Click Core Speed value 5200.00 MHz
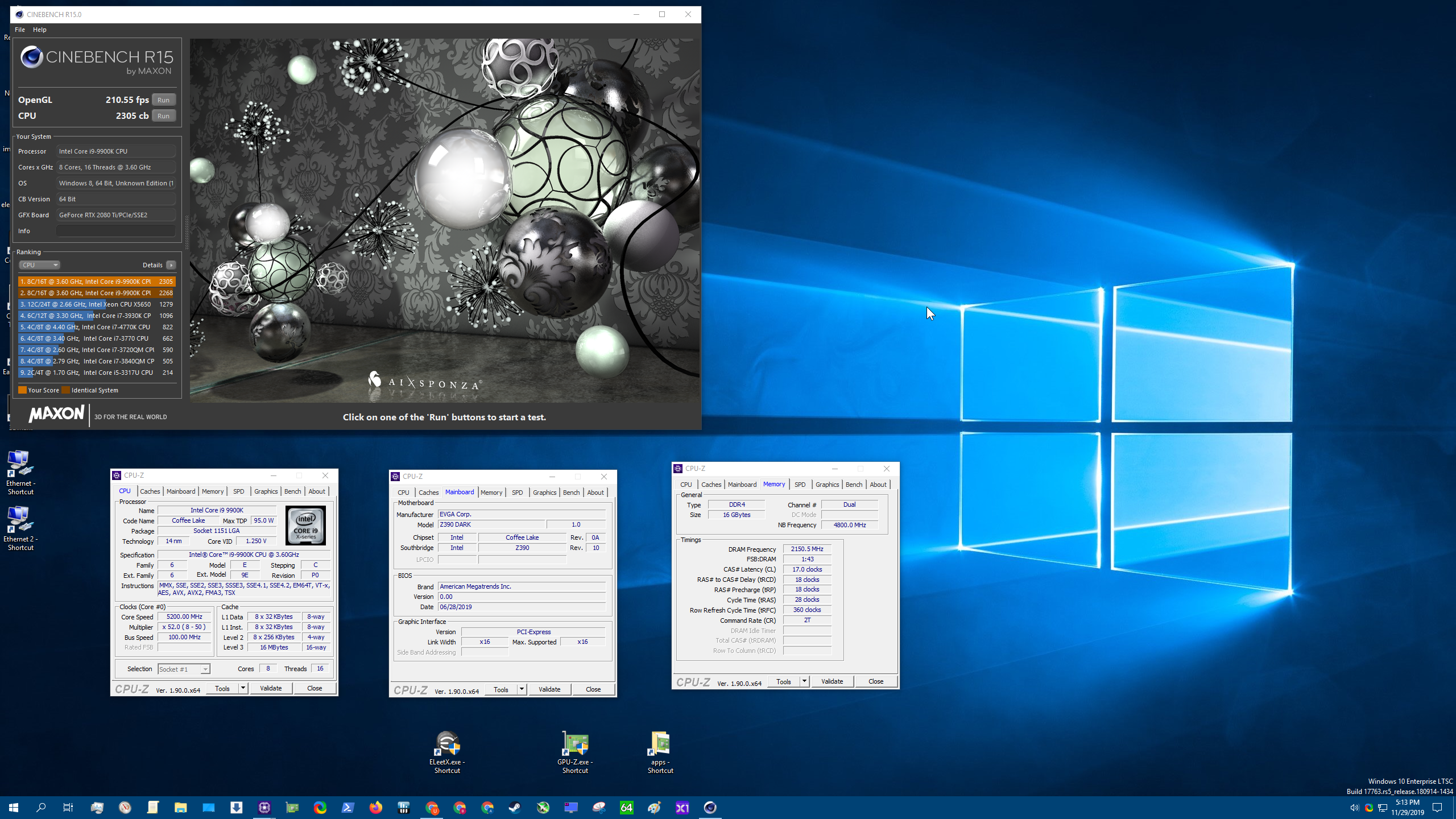Image resolution: width=1456 pixels, height=819 pixels. click(x=184, y=617)
